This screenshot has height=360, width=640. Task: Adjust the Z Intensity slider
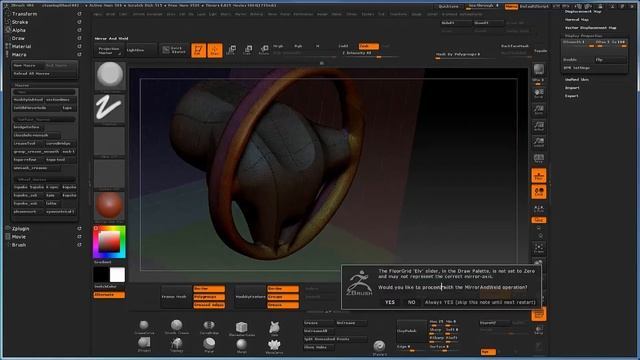click(369, 53)
